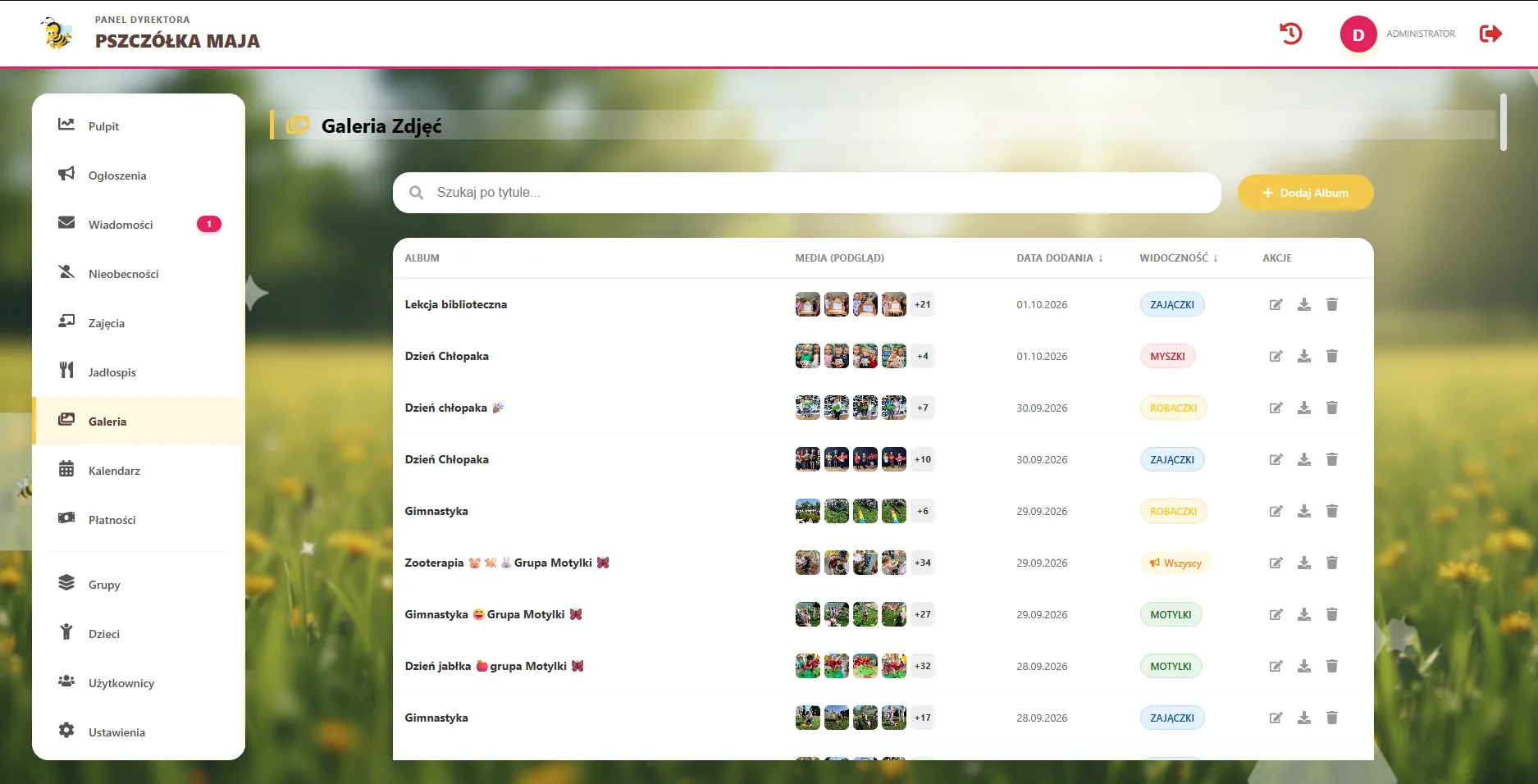Click the bee logo icon
The image size is (1538, 784).
[x=57, y=34]
